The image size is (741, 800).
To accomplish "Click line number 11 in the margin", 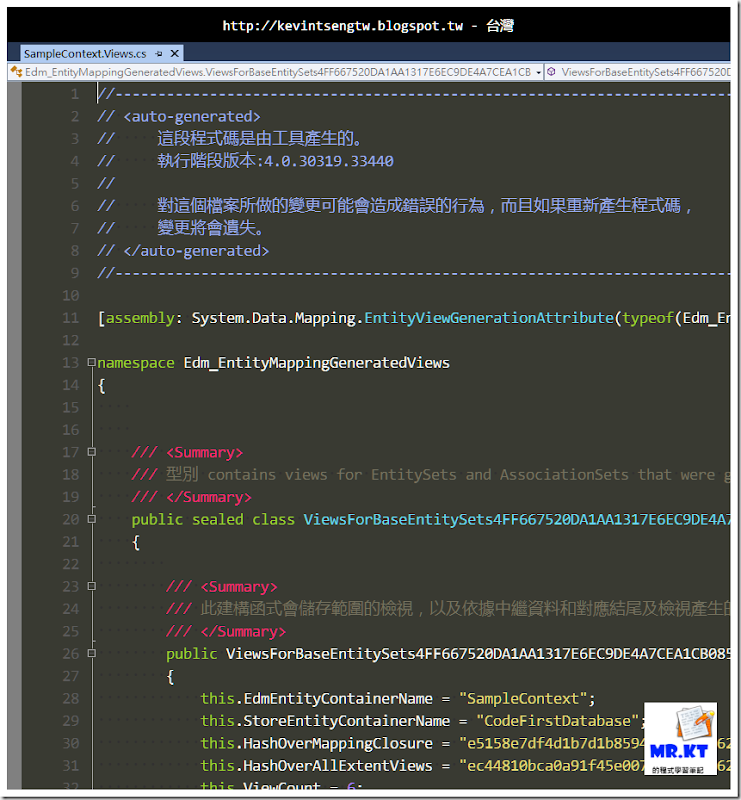I will point(71,318).
